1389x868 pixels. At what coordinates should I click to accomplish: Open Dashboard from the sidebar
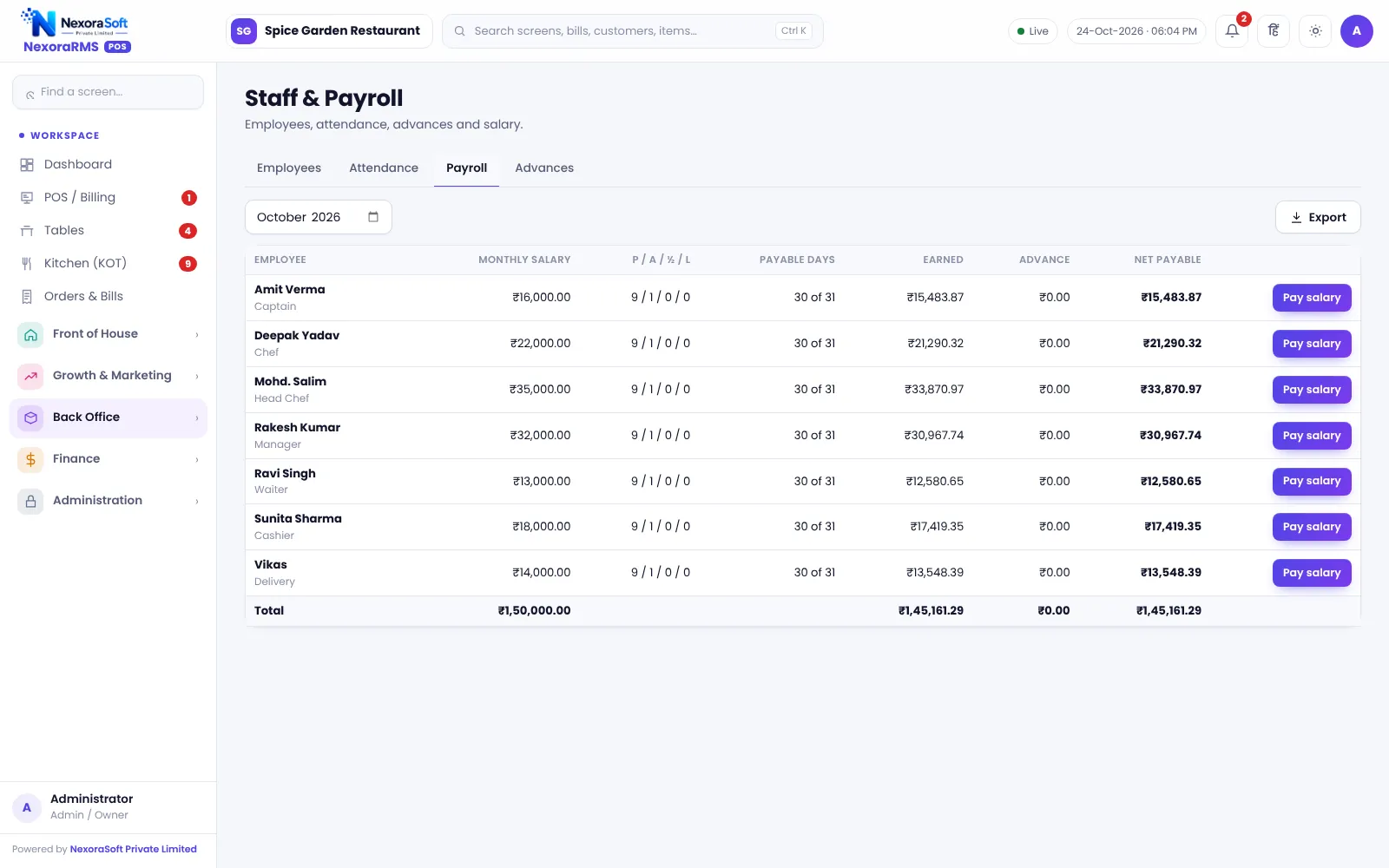[x=109, y=165]
